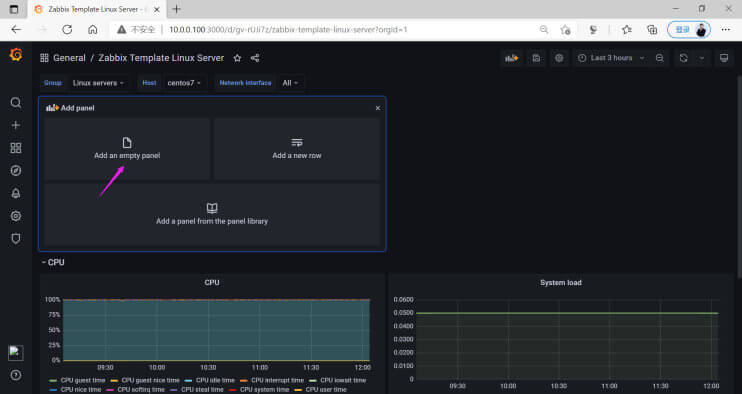
Task: Open the Dashboards icon in sidebar
Action: [x=16, y=148]
